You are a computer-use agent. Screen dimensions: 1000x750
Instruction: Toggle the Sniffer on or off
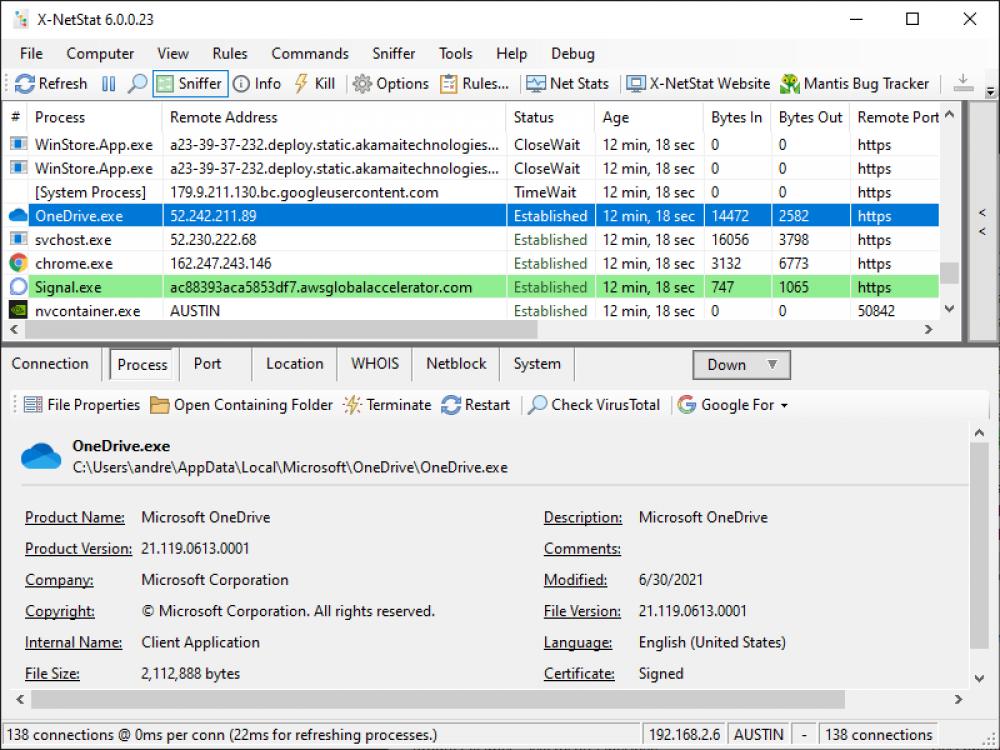pyautogui.click(x=189, y=84)
